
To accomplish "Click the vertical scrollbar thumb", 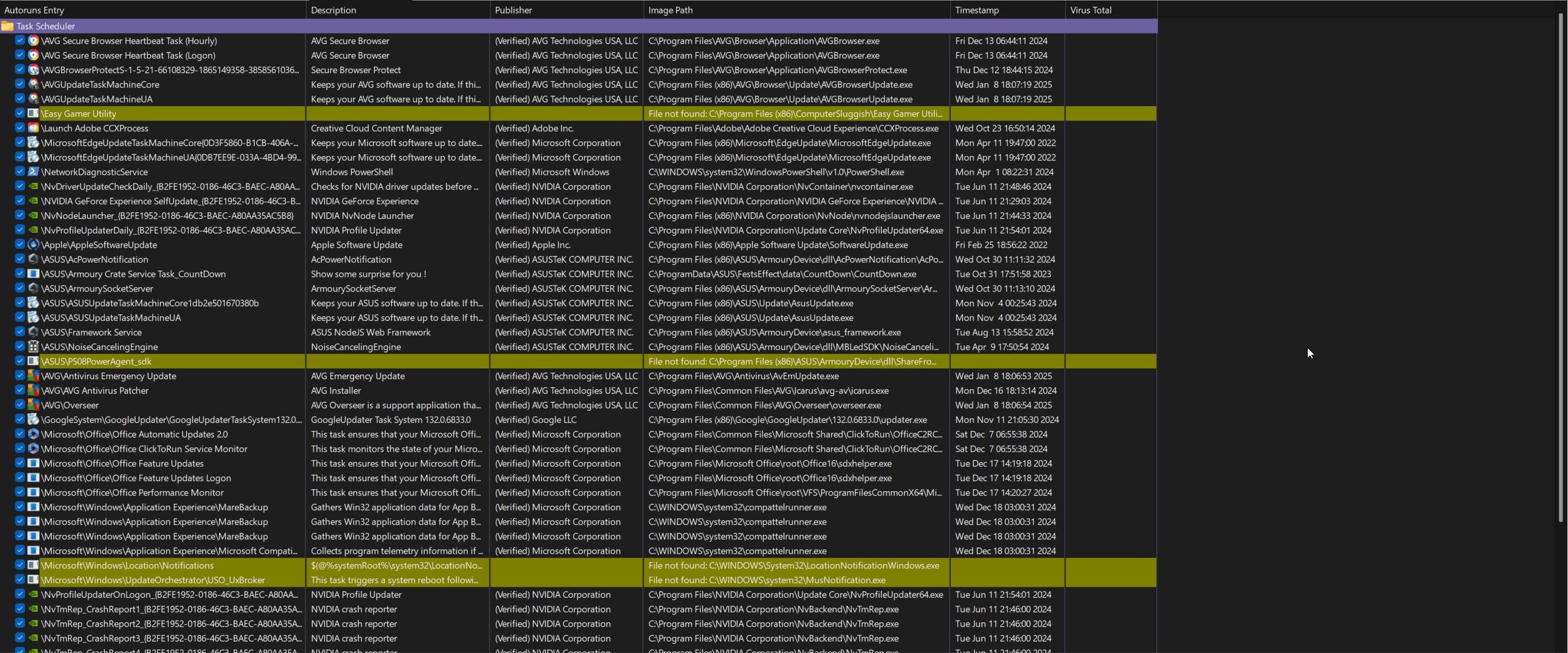I will 1561,268.
